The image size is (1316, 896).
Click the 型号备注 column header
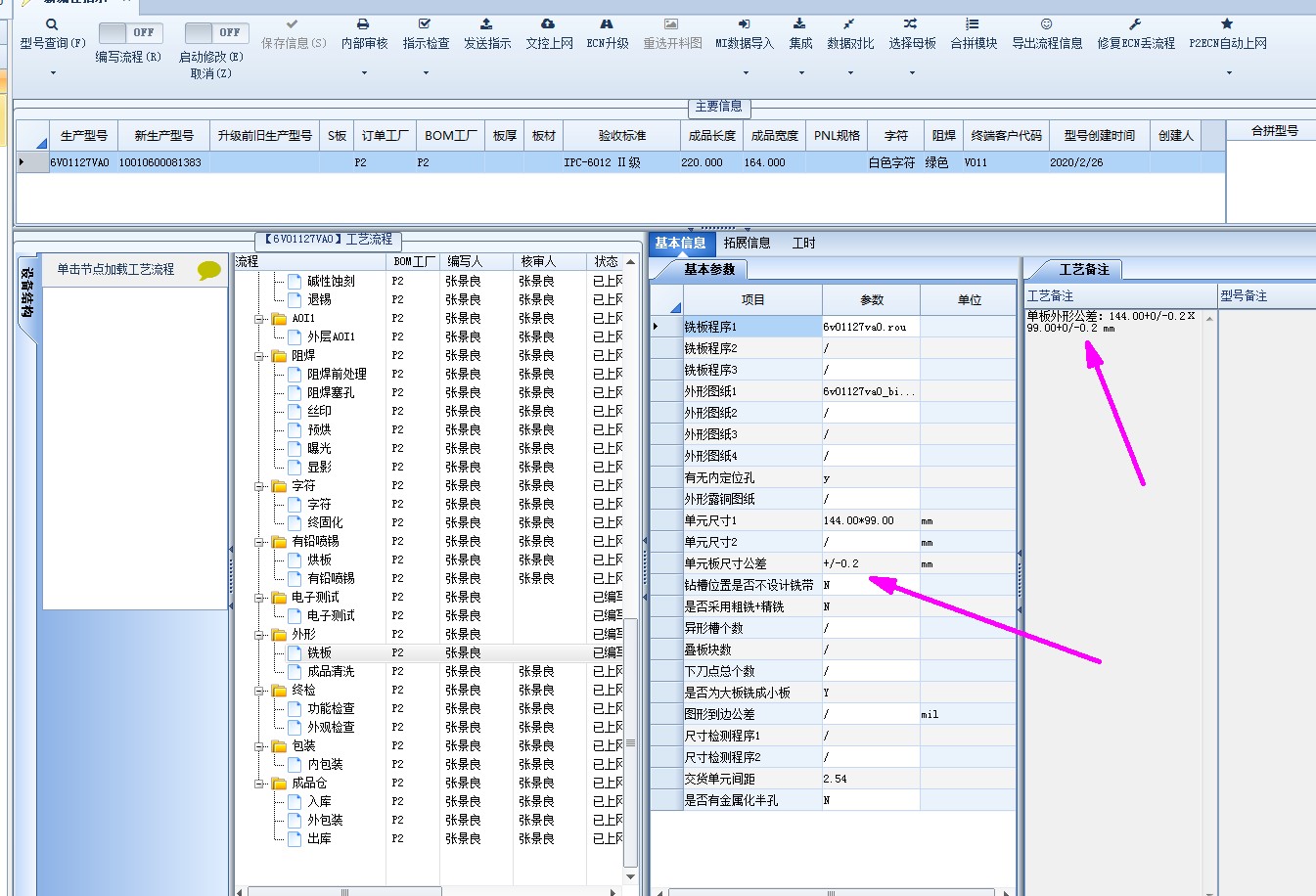pyautogui.click(x=1266, y=295)
